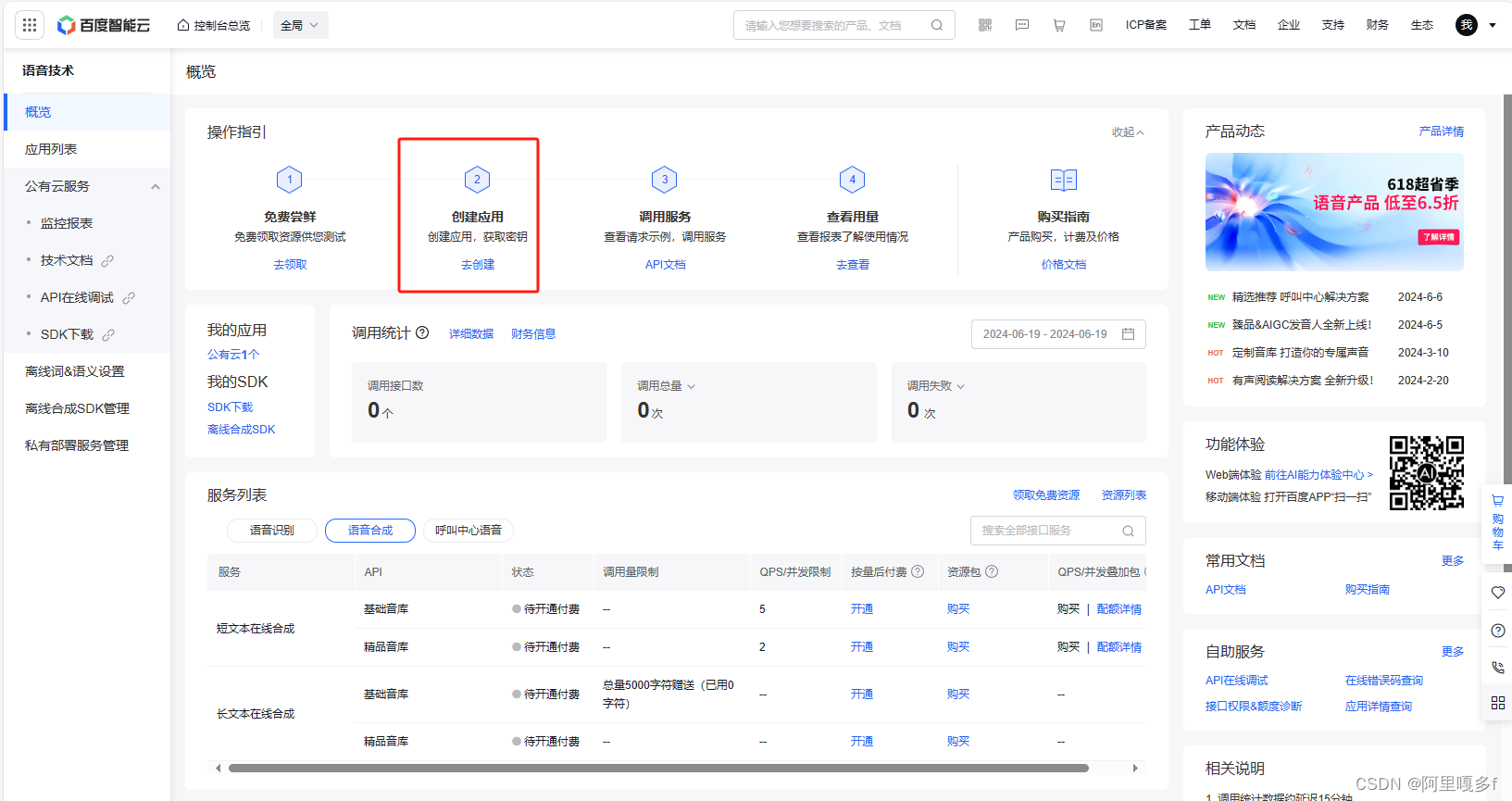The image size is (1512, 801).
Task: Open the 价格文档 link
Action: click(1064, 265)
